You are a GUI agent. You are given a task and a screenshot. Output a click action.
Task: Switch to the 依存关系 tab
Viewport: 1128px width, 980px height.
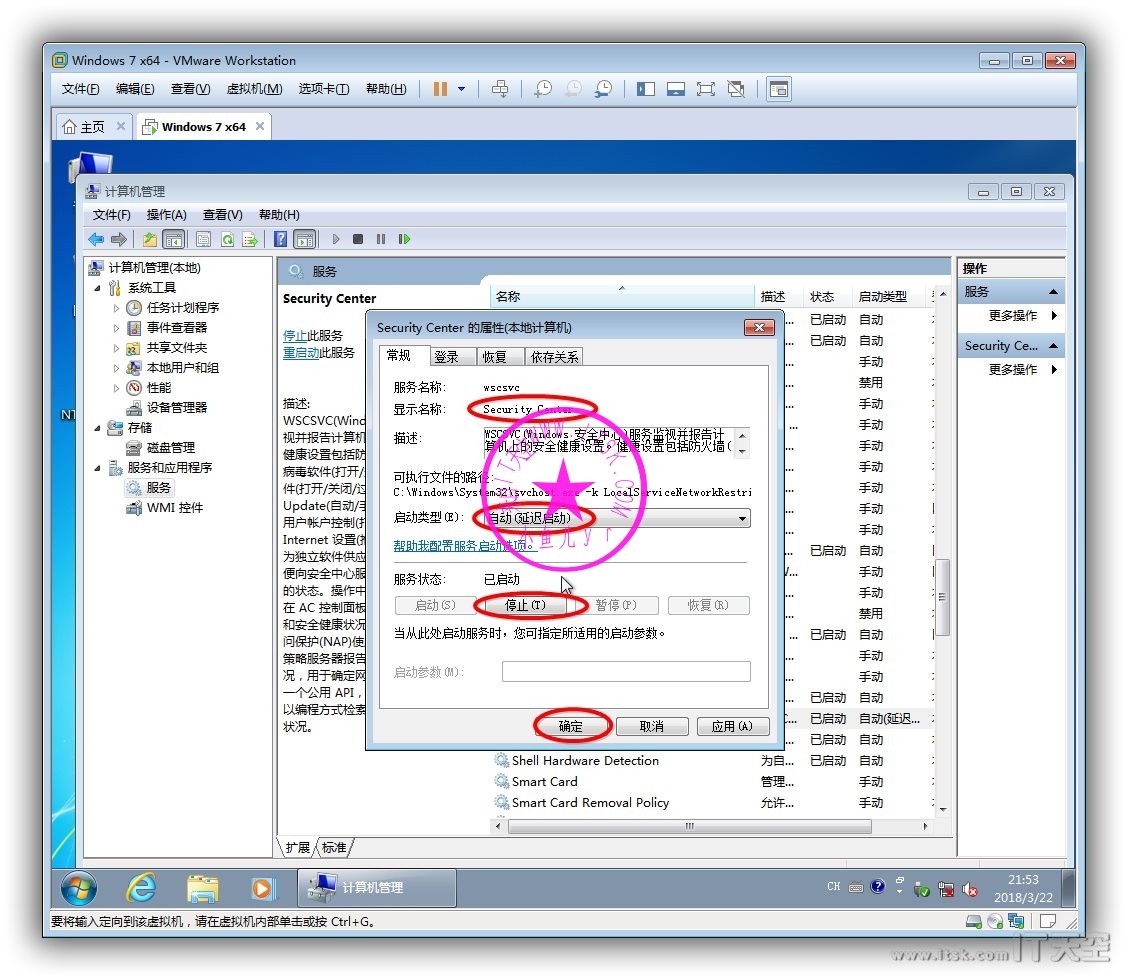pos(554,357)
